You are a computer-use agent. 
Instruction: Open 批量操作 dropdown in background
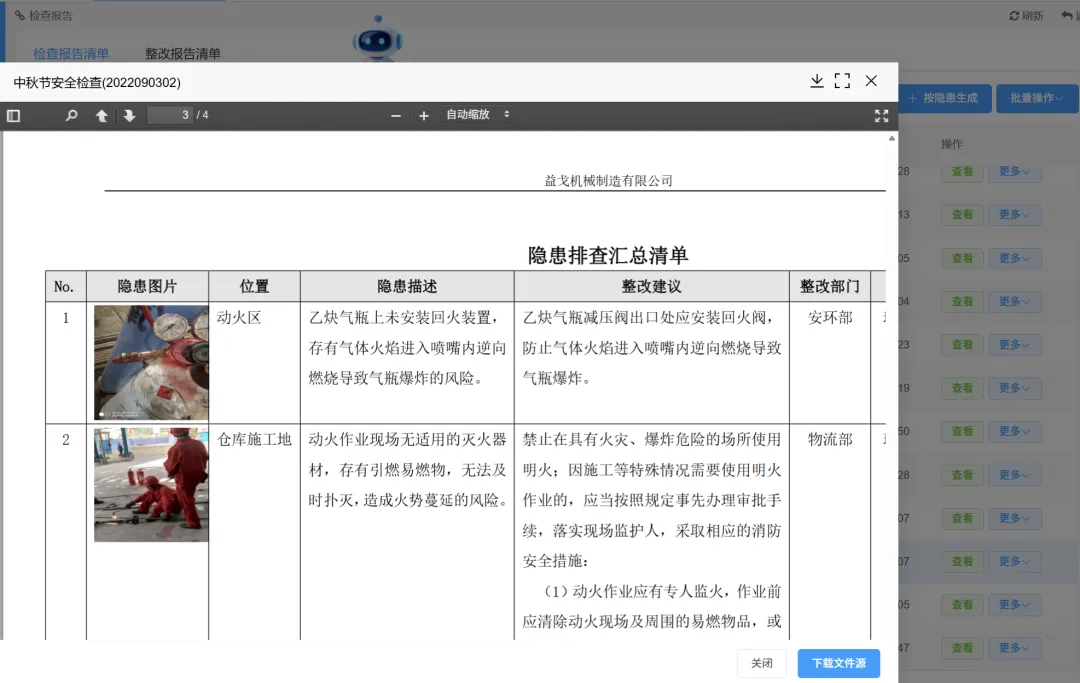click(x=1037, y=98)
